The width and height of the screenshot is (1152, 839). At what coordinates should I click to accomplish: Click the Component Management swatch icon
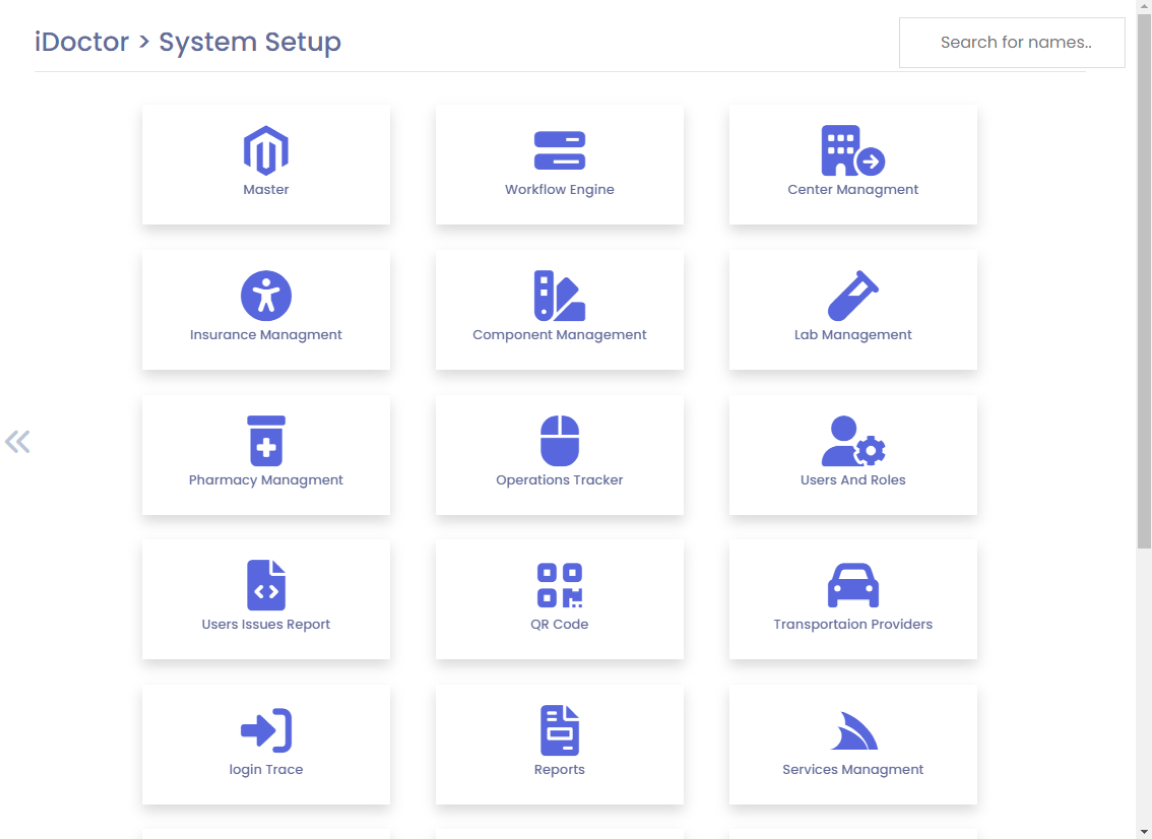(559, 296)
